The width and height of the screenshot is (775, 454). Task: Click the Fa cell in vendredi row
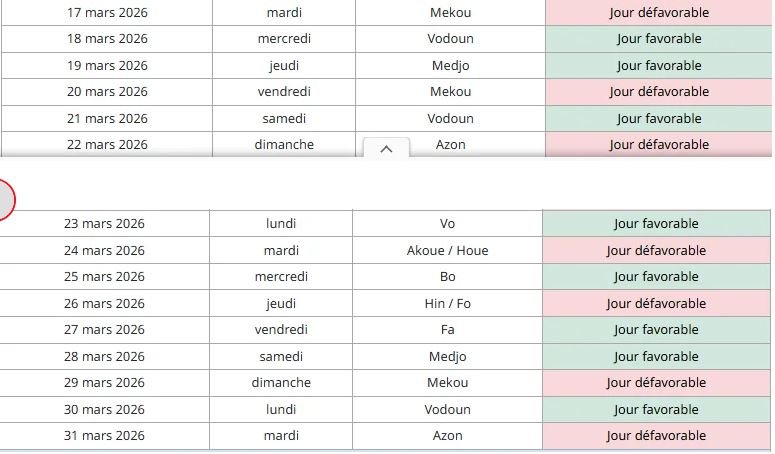pyautogui.click(x=447, y=330)
